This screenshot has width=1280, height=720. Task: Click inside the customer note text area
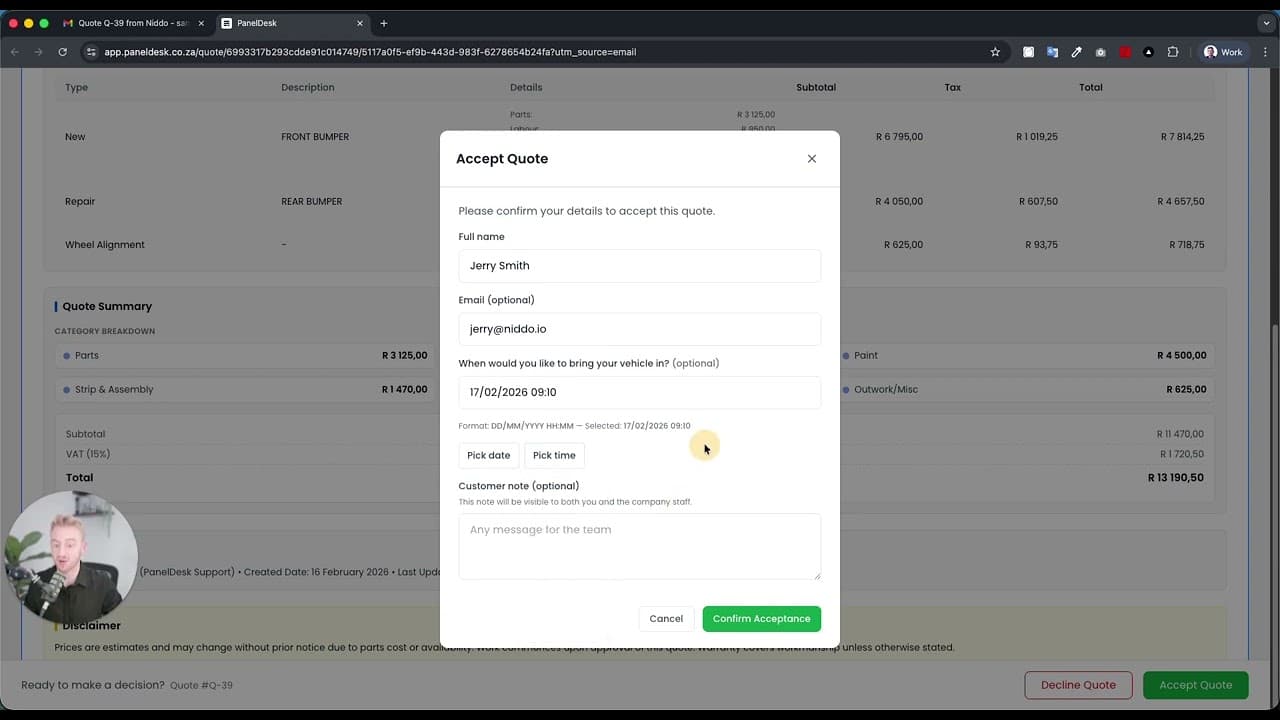pos(639,545)
